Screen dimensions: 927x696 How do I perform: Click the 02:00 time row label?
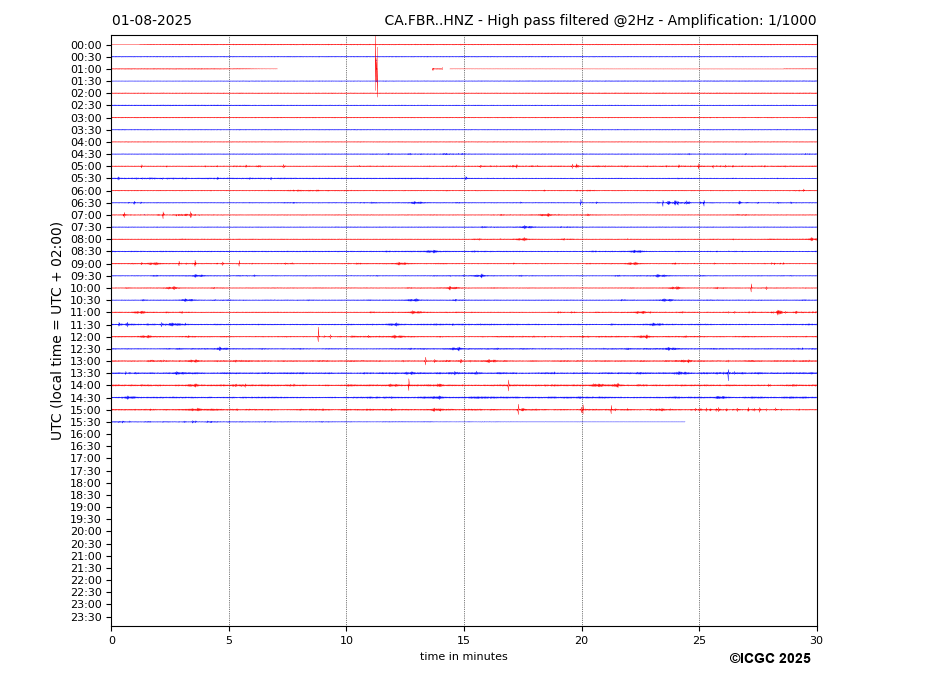(x=86, y=93)
